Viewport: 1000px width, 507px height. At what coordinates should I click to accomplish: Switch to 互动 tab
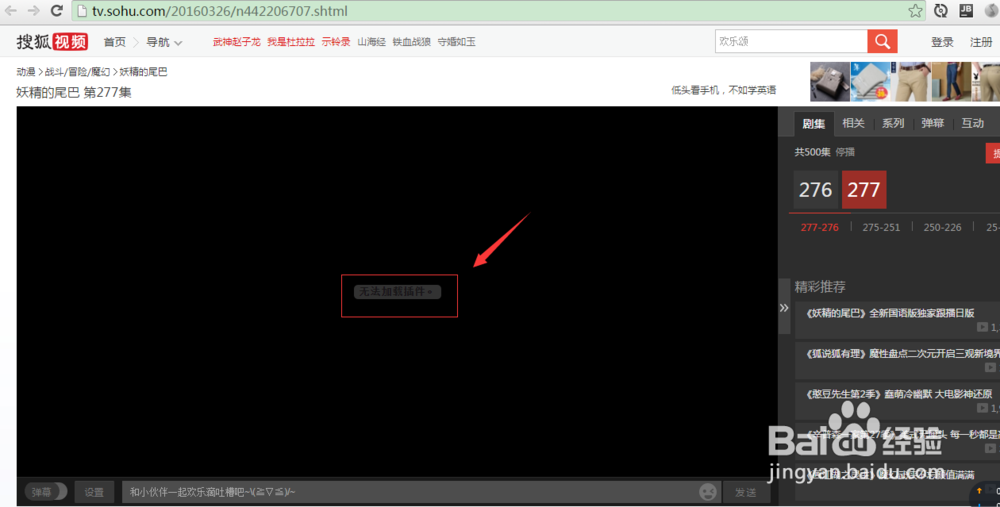[973, 124]
